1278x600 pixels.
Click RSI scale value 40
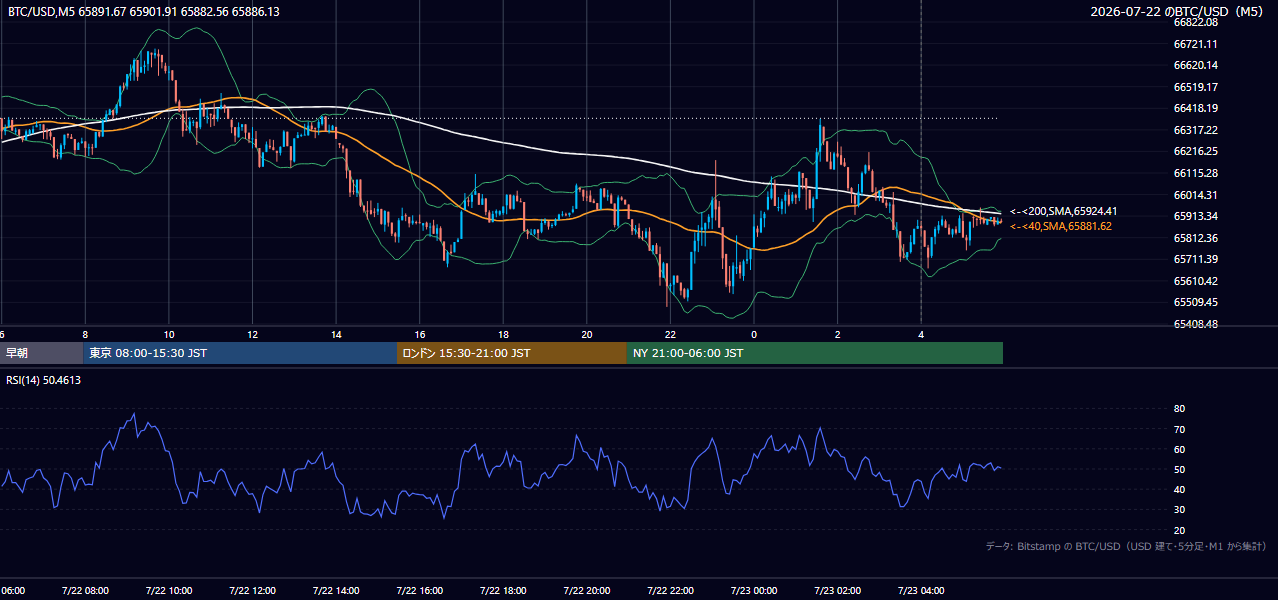[1179, 489]
